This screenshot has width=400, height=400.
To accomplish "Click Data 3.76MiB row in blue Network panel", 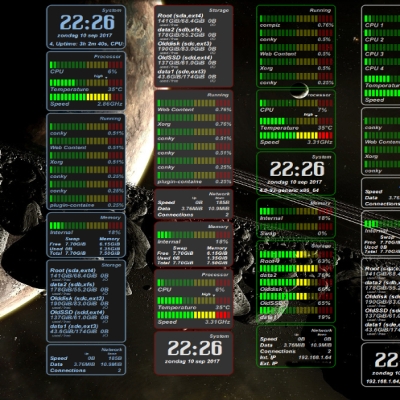I will pos(86,364).
